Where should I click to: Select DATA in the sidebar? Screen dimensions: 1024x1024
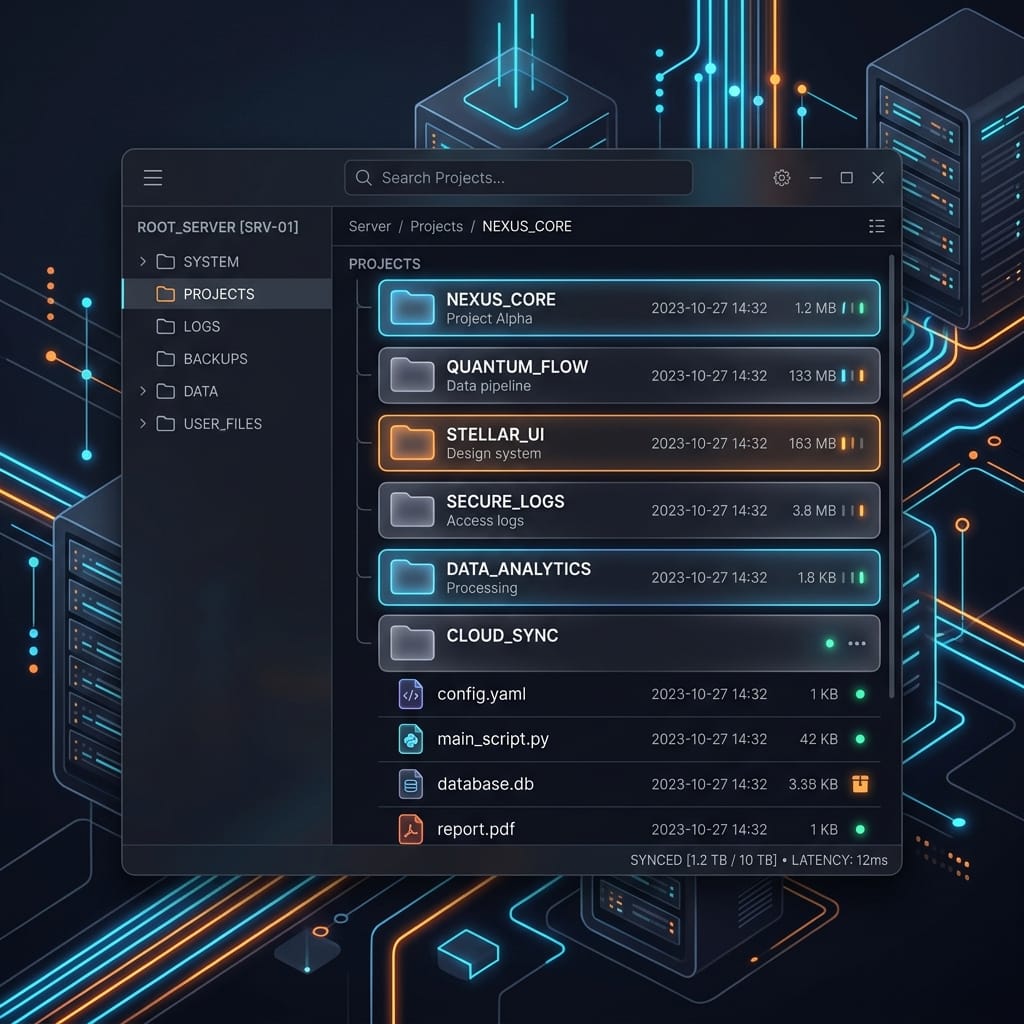point(227,391)
